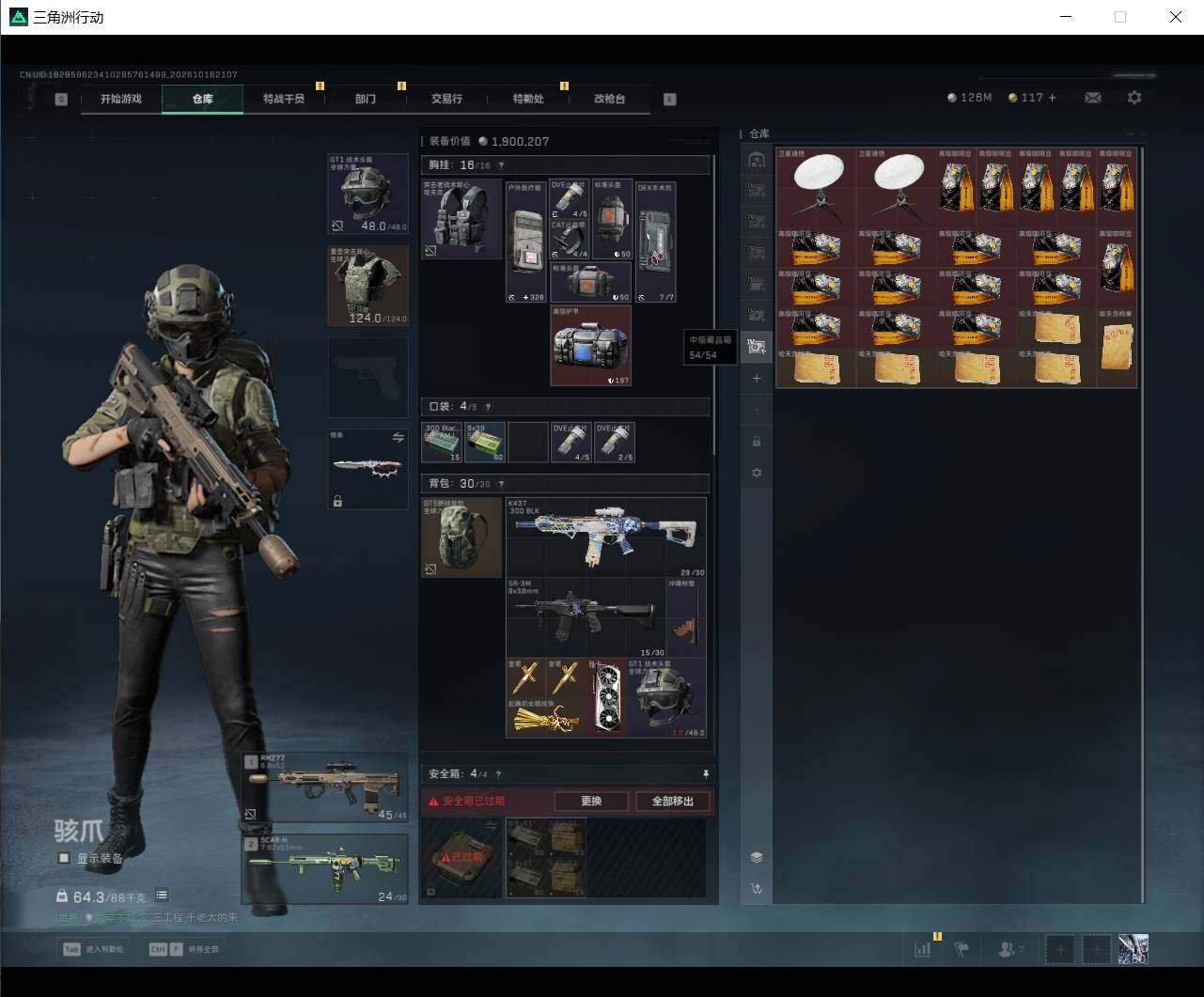
Task: Click the add currency plus icon
Action: [x=1052, y=98]
